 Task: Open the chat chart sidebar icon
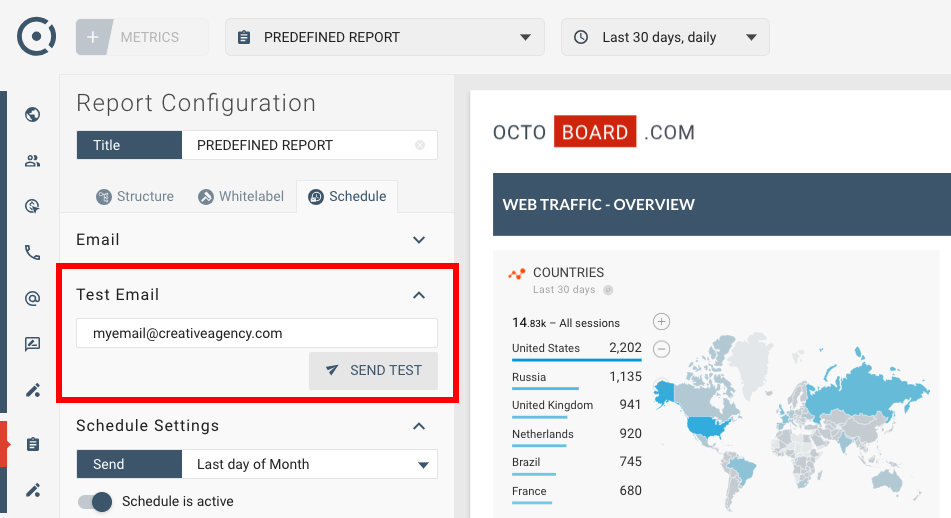[x=33, y=345]
